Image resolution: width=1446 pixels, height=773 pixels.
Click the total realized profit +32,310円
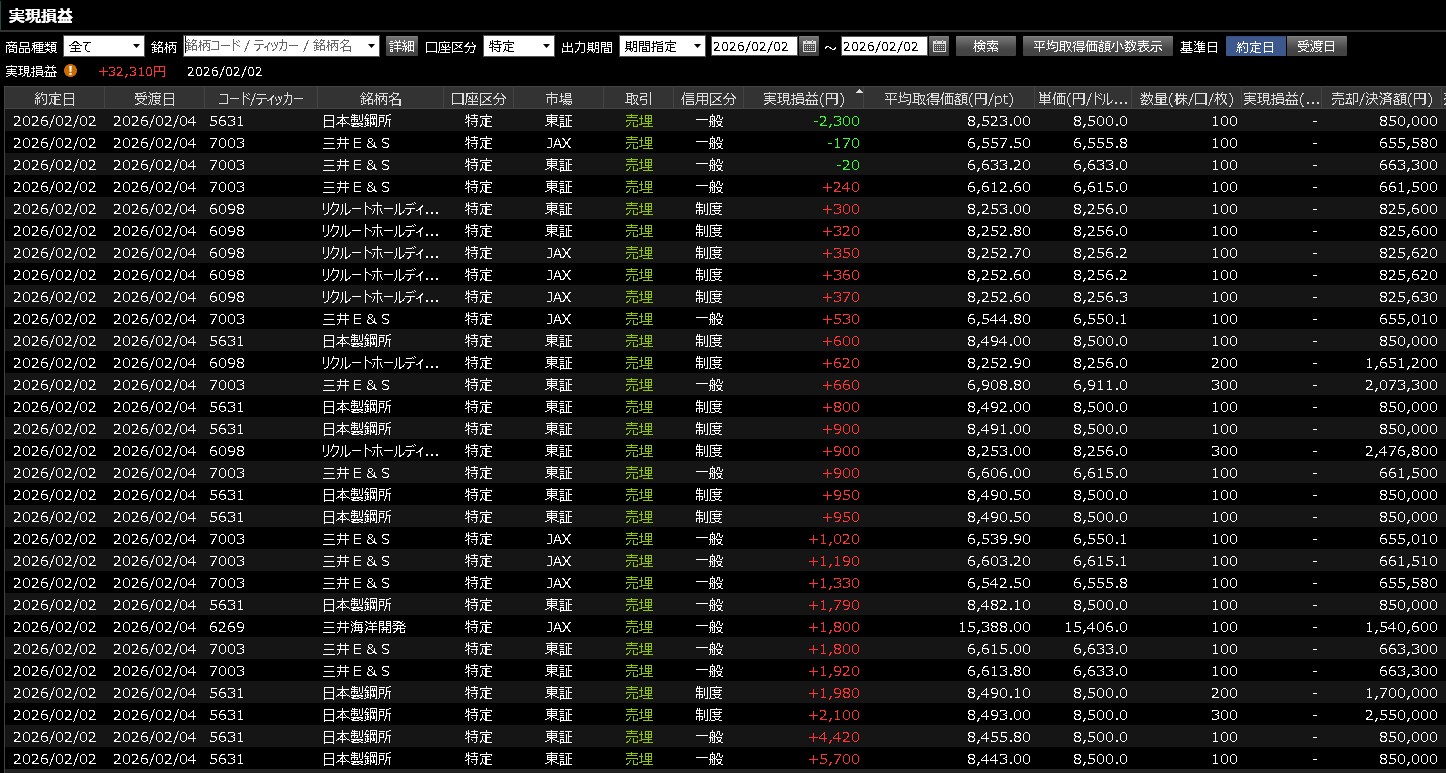(x=132, y=71)
